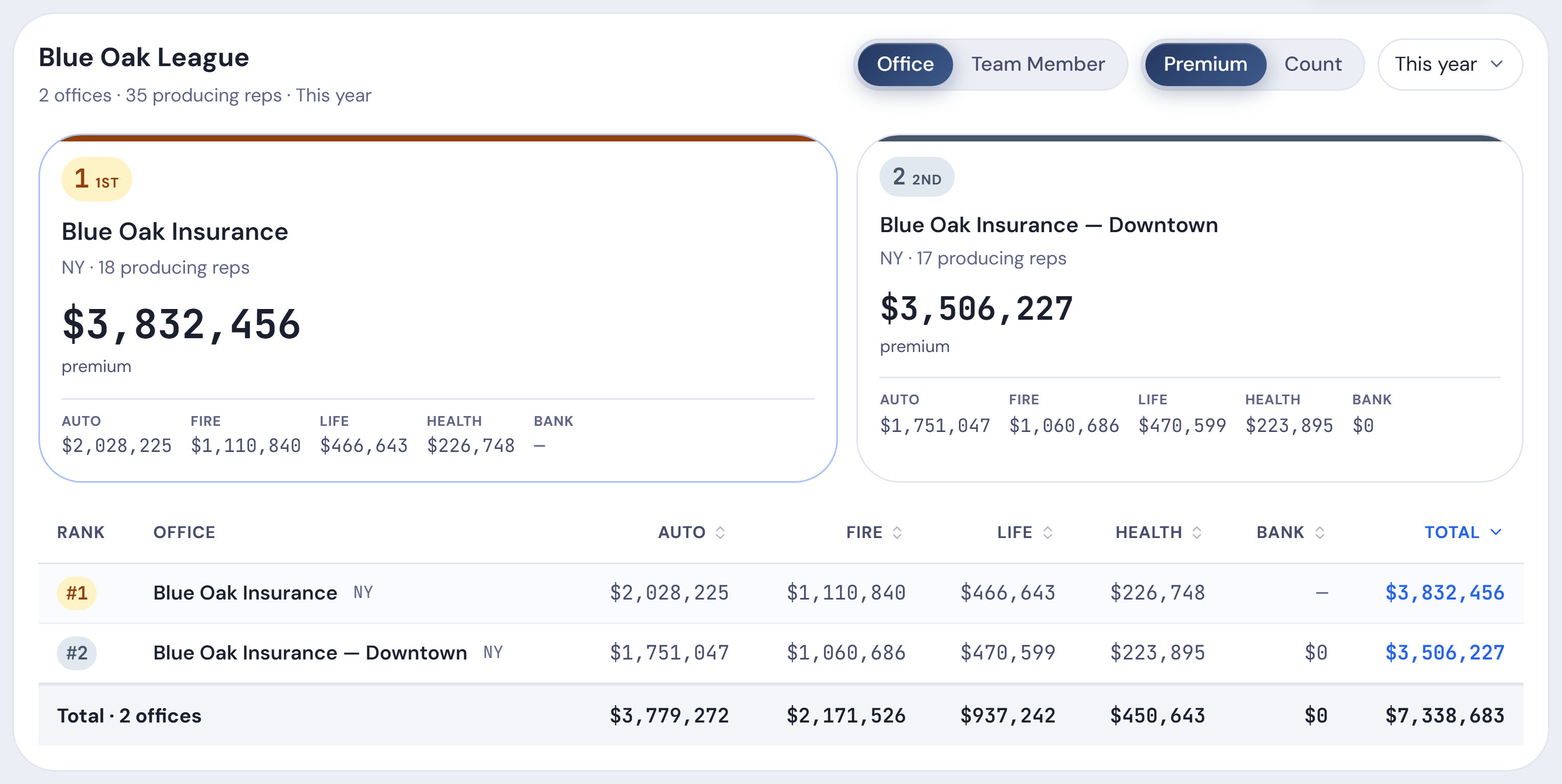
Task: Open the This year period dropdown
Action: [x=1449, y=64]
